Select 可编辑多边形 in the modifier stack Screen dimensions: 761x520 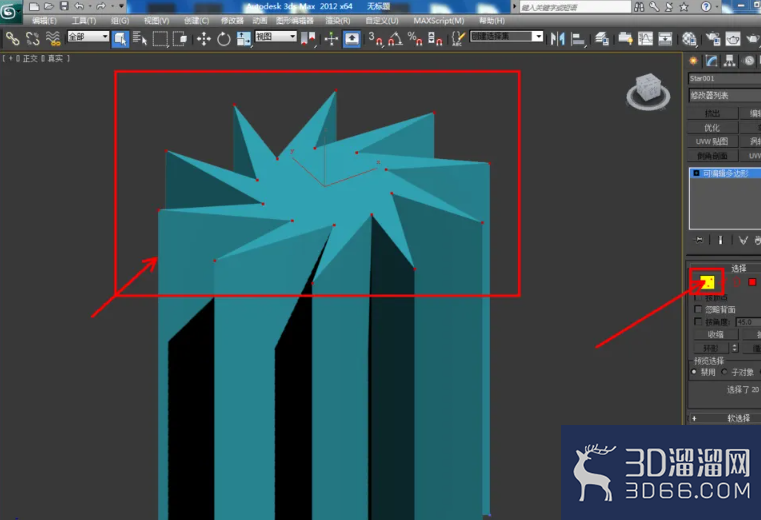click(x=726, y=173)
